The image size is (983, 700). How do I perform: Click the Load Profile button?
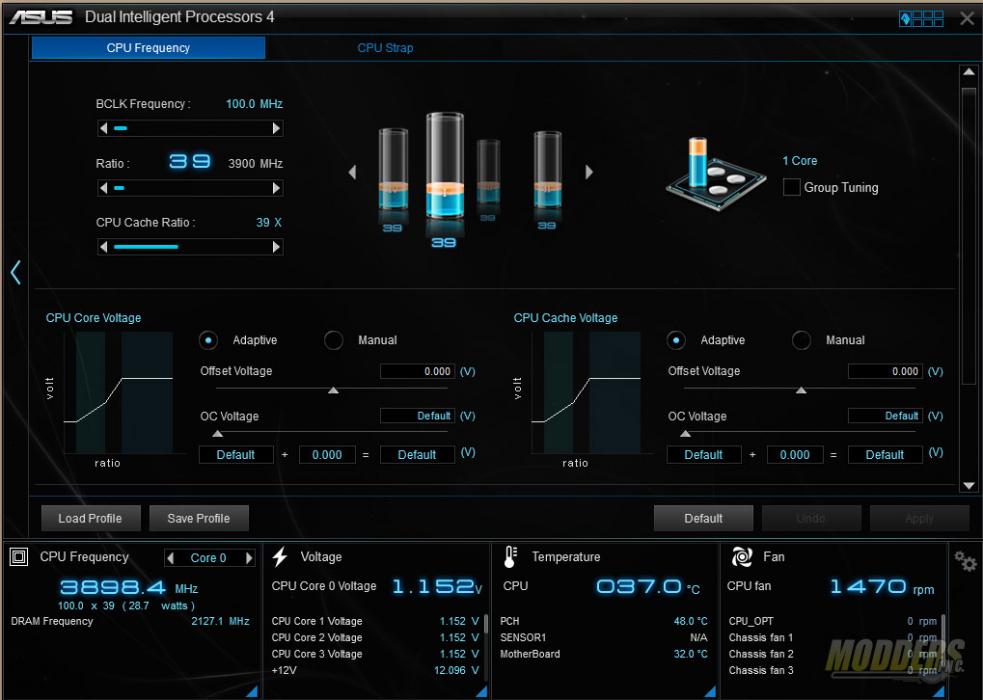[x=90, y=518]
